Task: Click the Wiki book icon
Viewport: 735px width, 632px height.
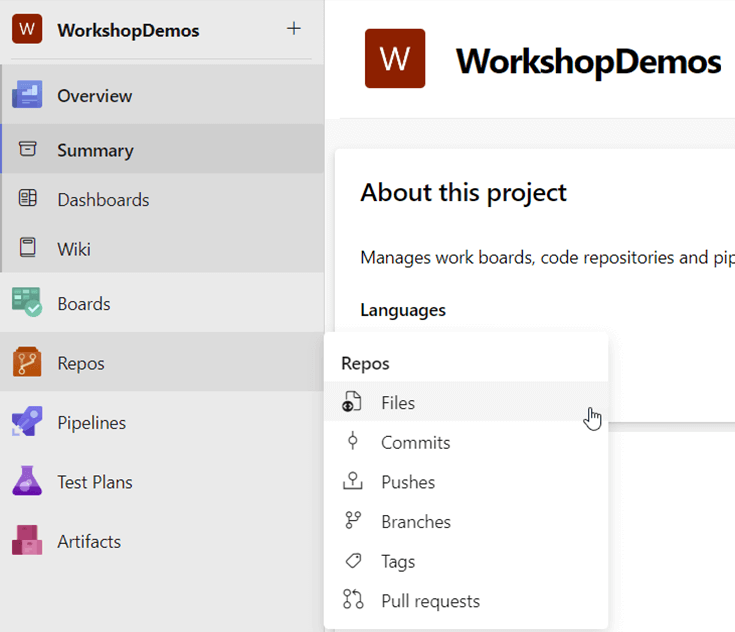Action: coord(28,248)
